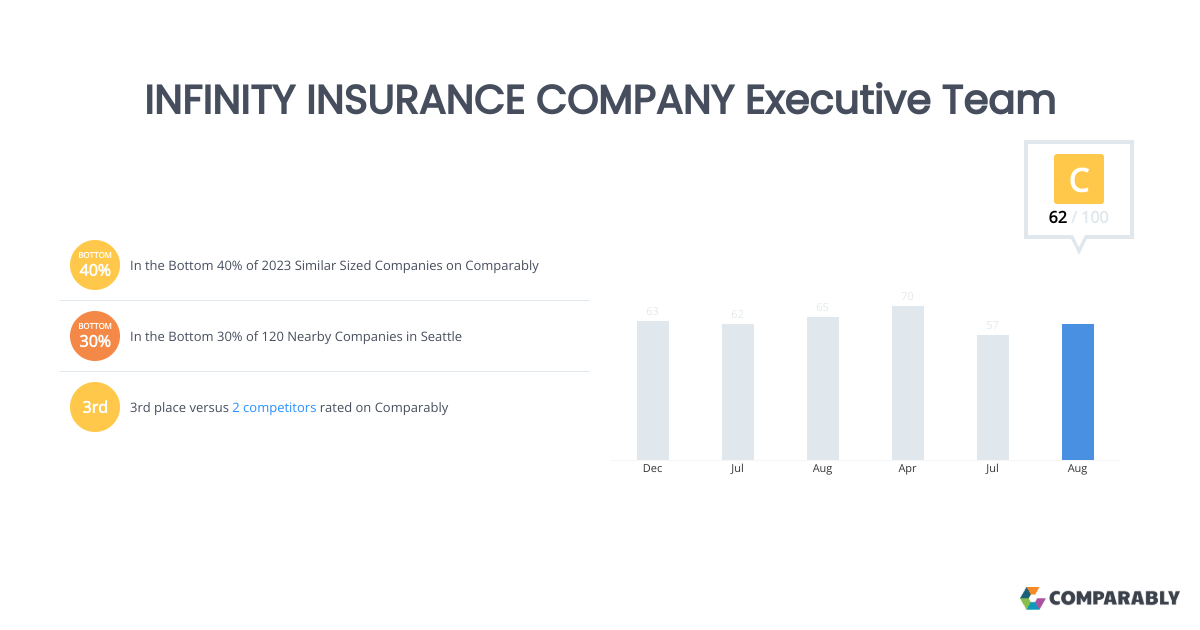Click the yellow Bottom 40% badge

[95, 265]
